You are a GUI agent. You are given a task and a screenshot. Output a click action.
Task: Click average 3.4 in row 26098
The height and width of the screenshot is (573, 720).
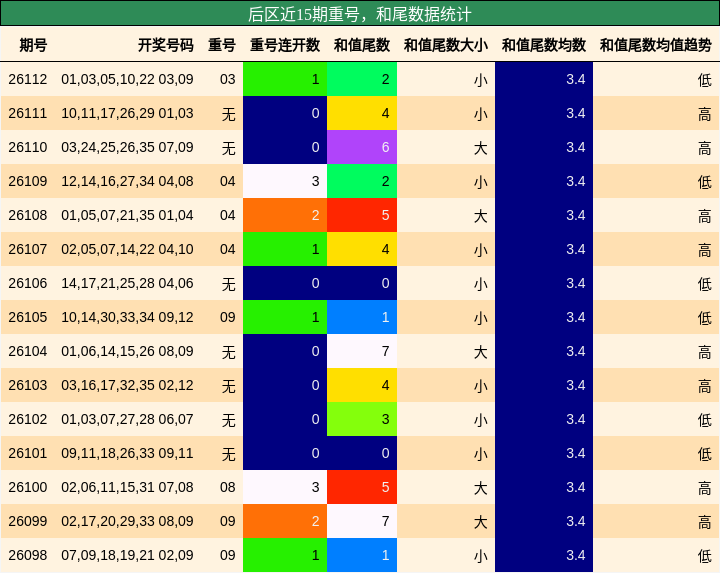[576, 555]
